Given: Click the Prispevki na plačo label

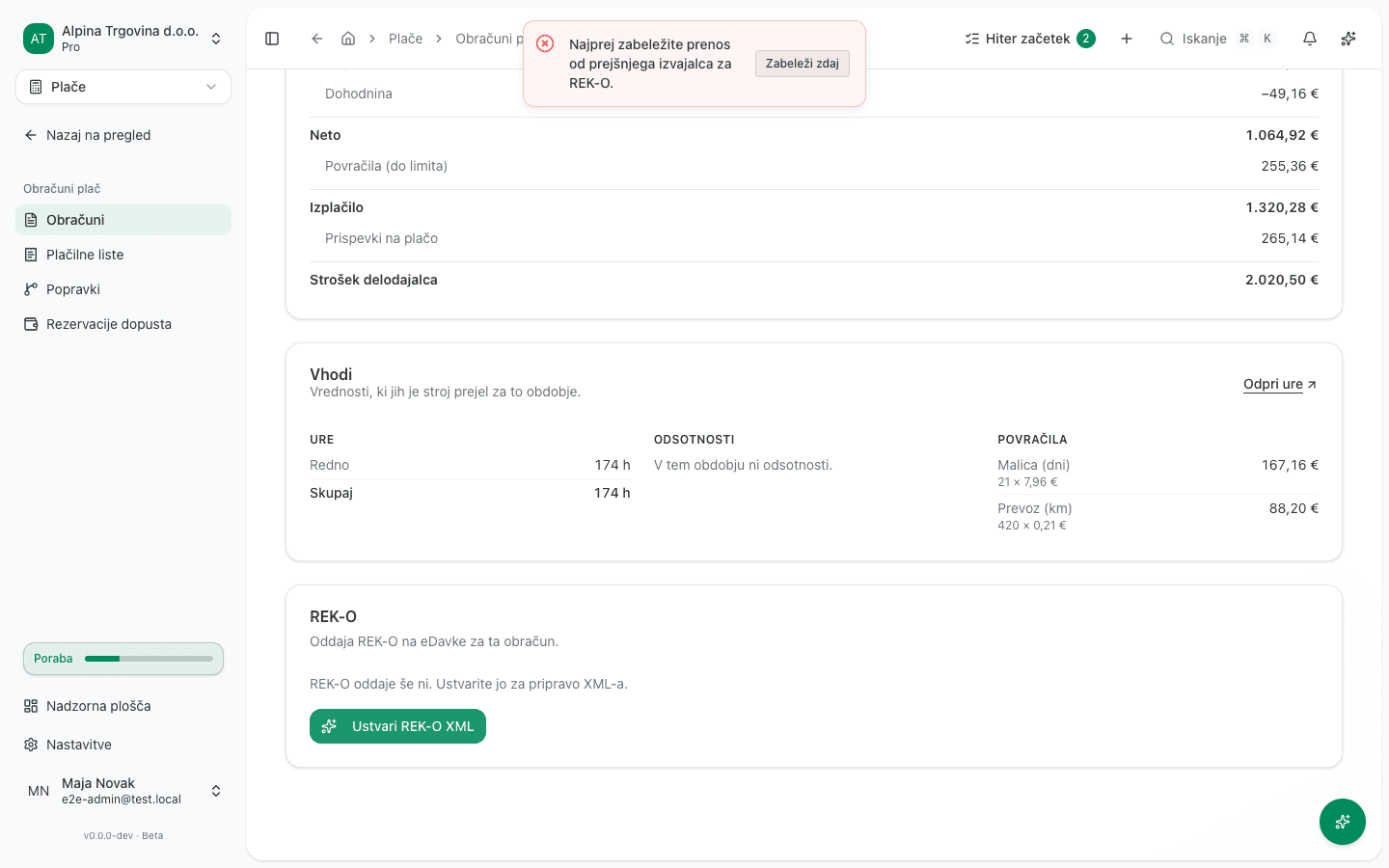Looking at the screenshot, I should [382, 238].
